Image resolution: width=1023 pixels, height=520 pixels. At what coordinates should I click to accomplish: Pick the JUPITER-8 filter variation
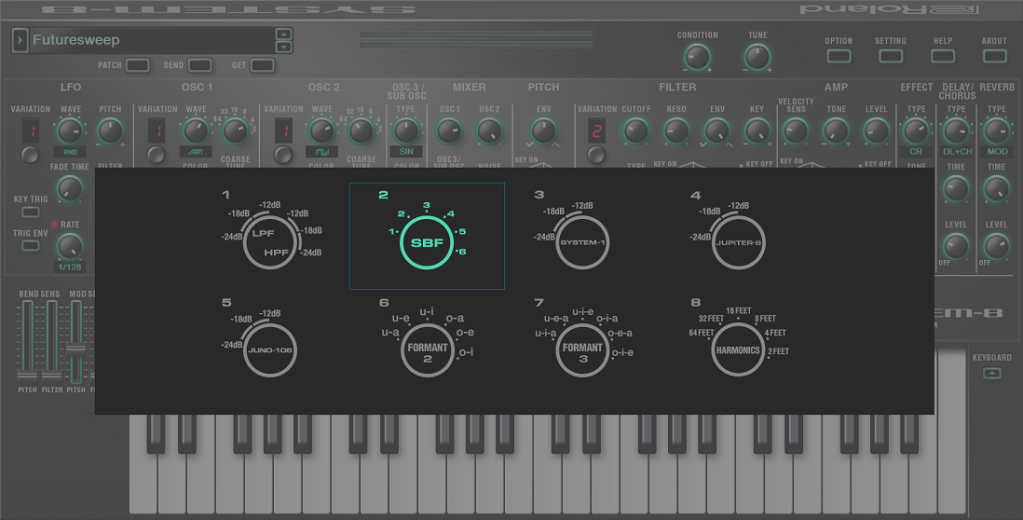pos(738,242)
